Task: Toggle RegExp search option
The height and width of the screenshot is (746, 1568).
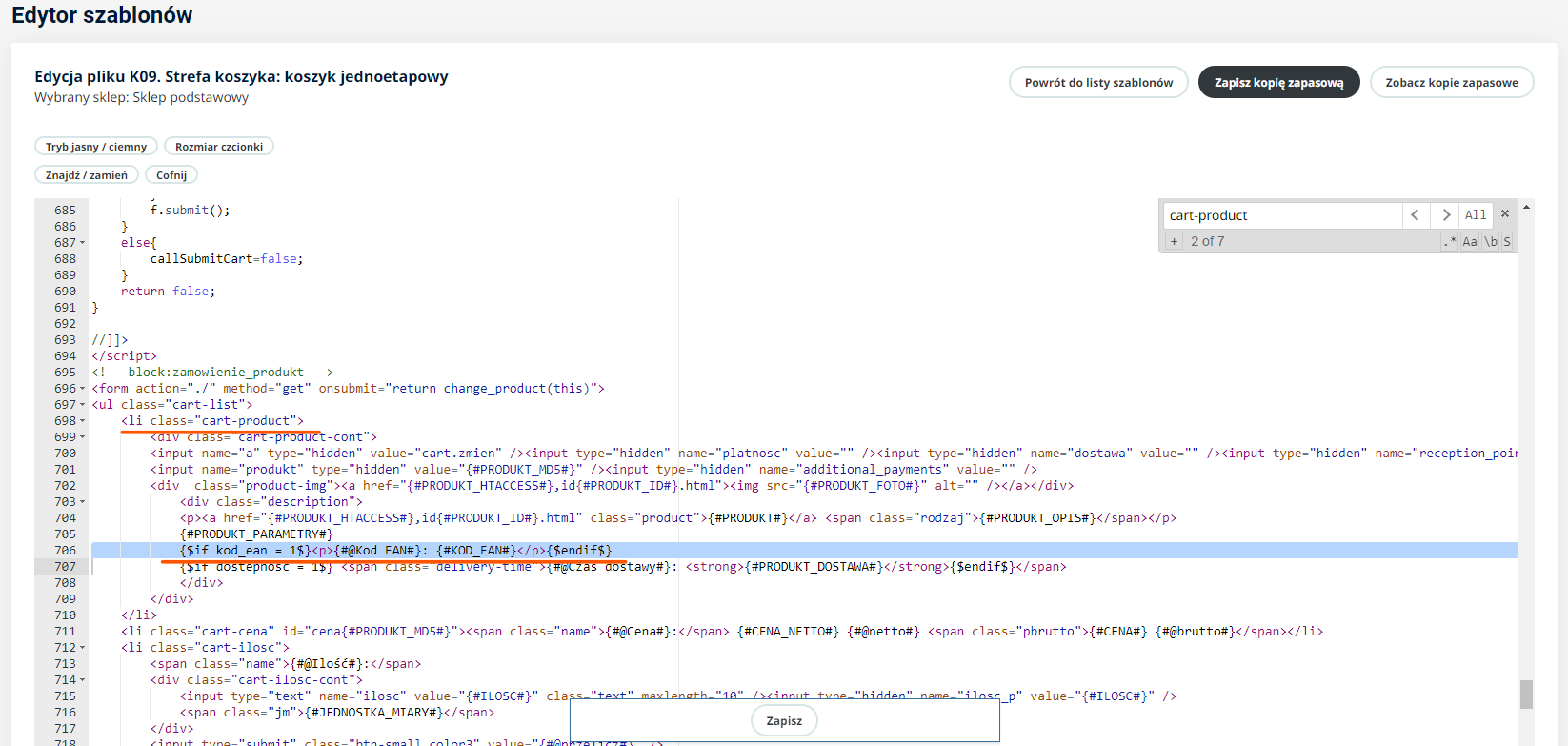Action: point(1450,242)
